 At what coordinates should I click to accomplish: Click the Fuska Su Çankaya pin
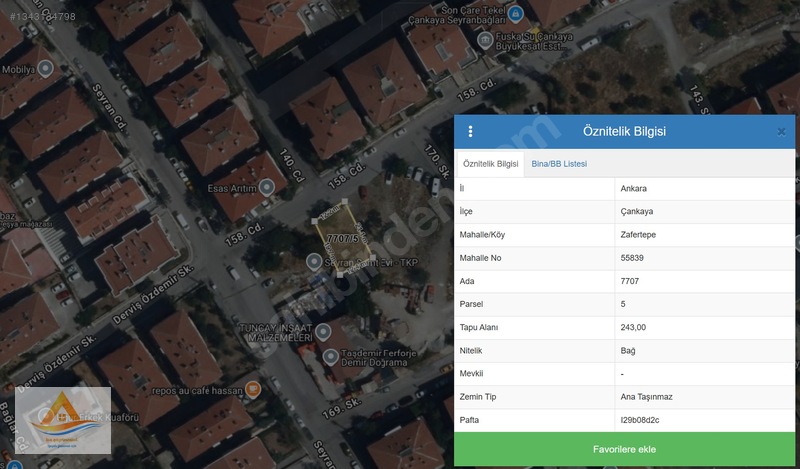coord(485,40)
